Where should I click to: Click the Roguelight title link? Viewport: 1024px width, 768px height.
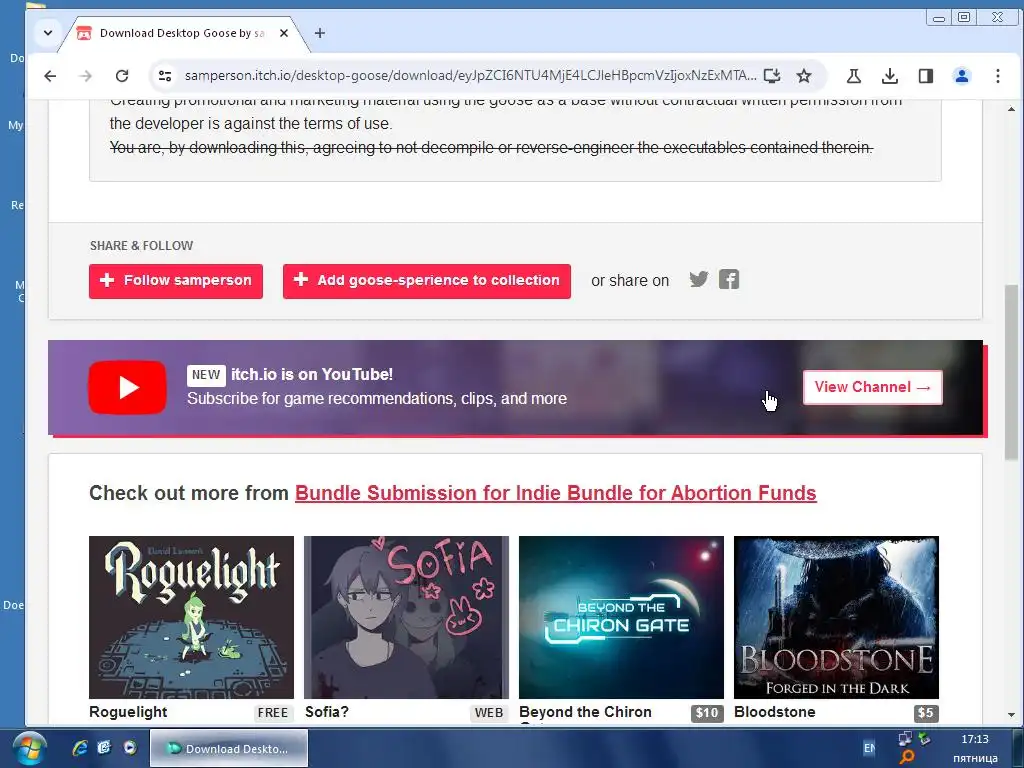[128, 712]
